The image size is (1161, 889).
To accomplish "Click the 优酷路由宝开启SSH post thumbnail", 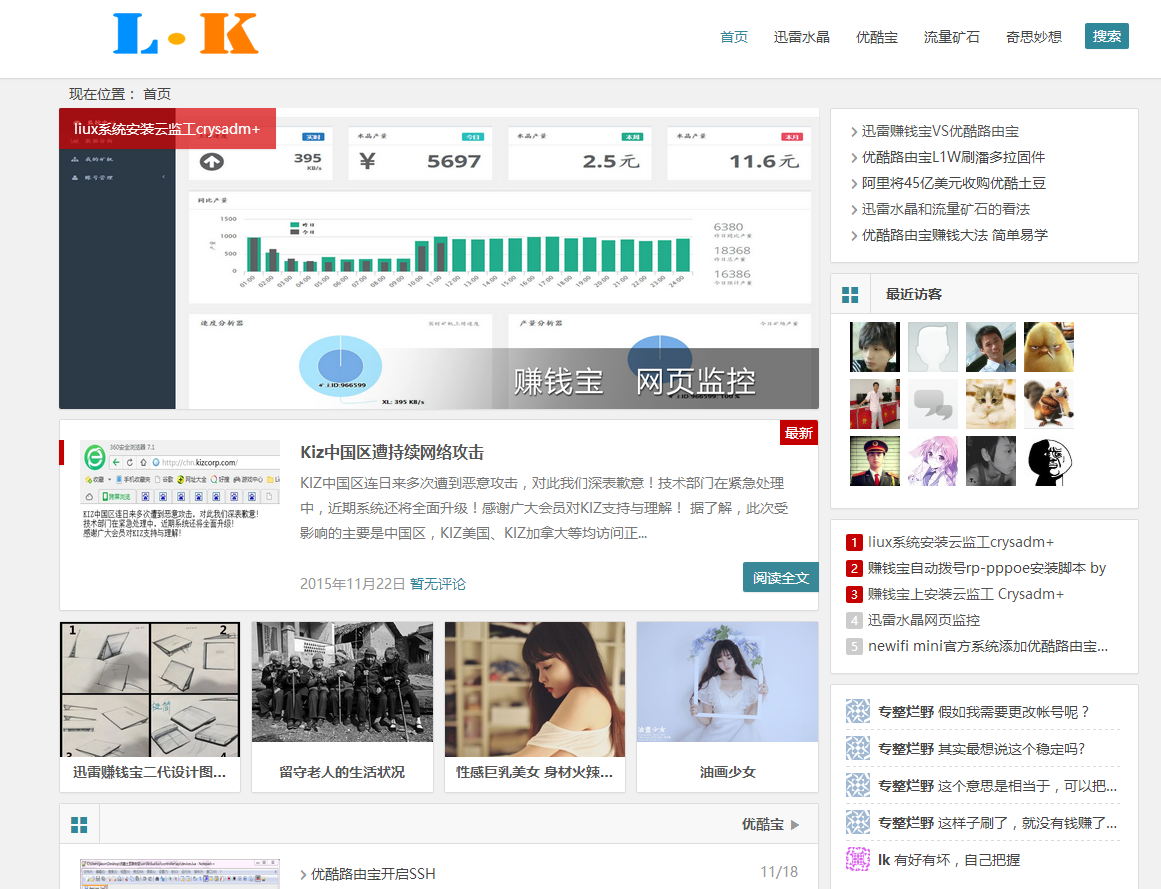I will (x=180, y=874).
